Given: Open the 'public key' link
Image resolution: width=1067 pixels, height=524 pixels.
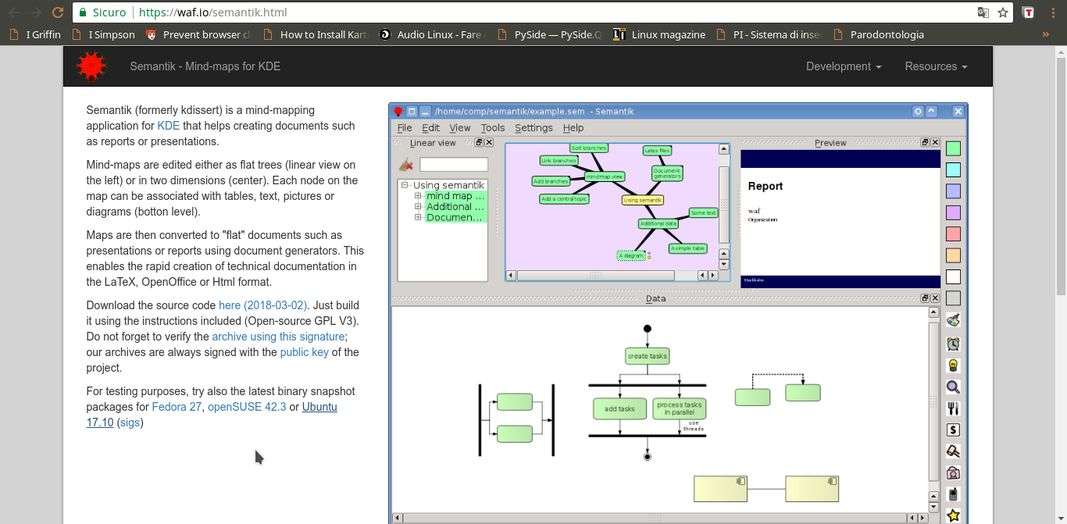Looking at the screenshot, I should 304,352.
